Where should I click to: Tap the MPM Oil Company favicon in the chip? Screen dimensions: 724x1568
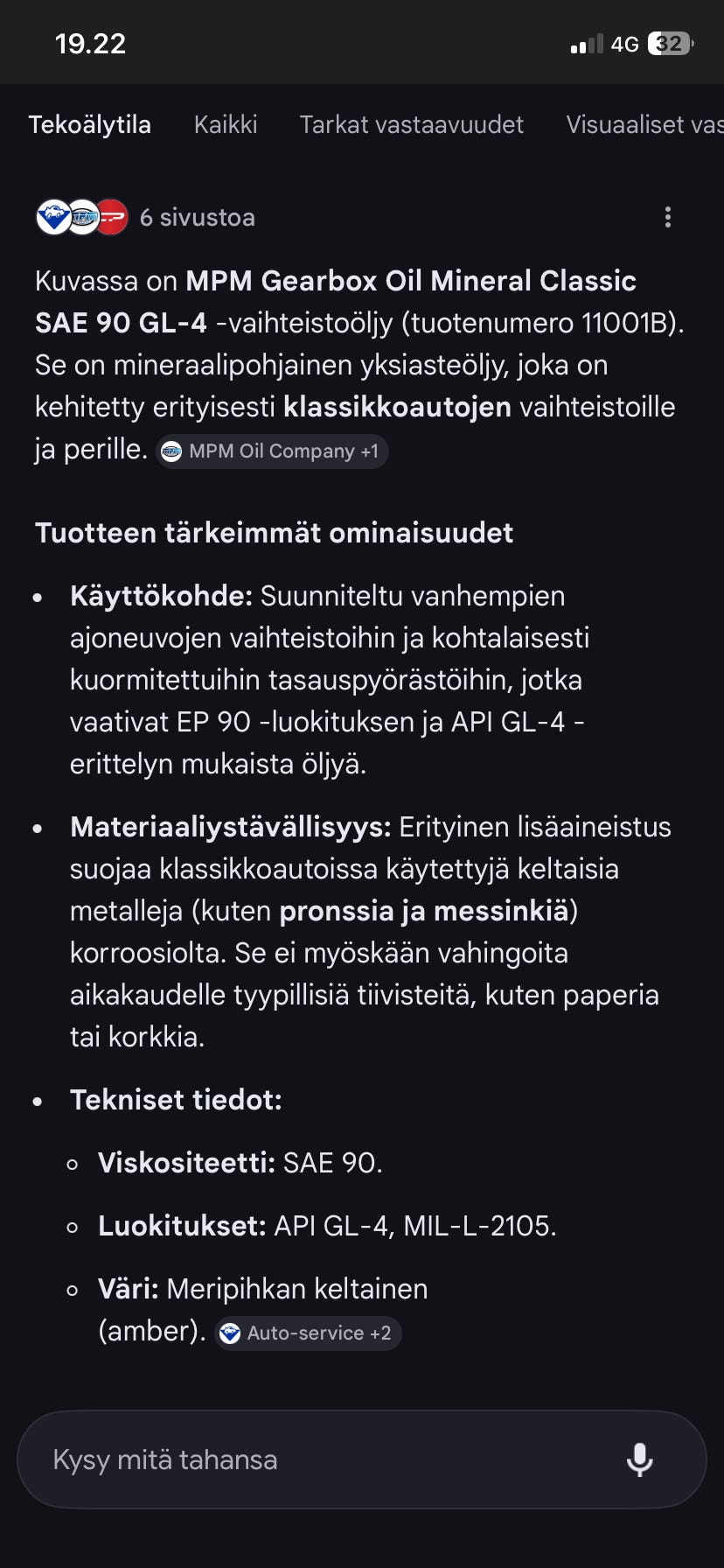[172, 451]
